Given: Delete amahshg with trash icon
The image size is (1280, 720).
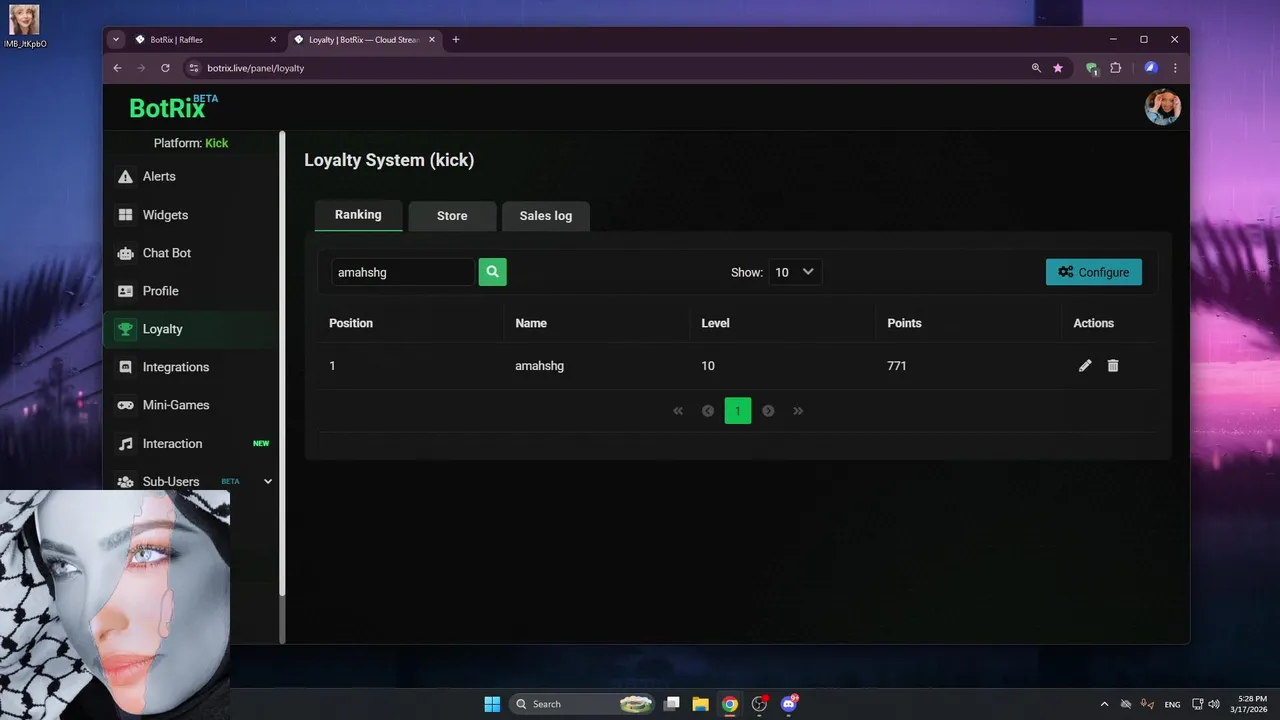Looking at the screenshot, I should click(x=1113, y=366).
